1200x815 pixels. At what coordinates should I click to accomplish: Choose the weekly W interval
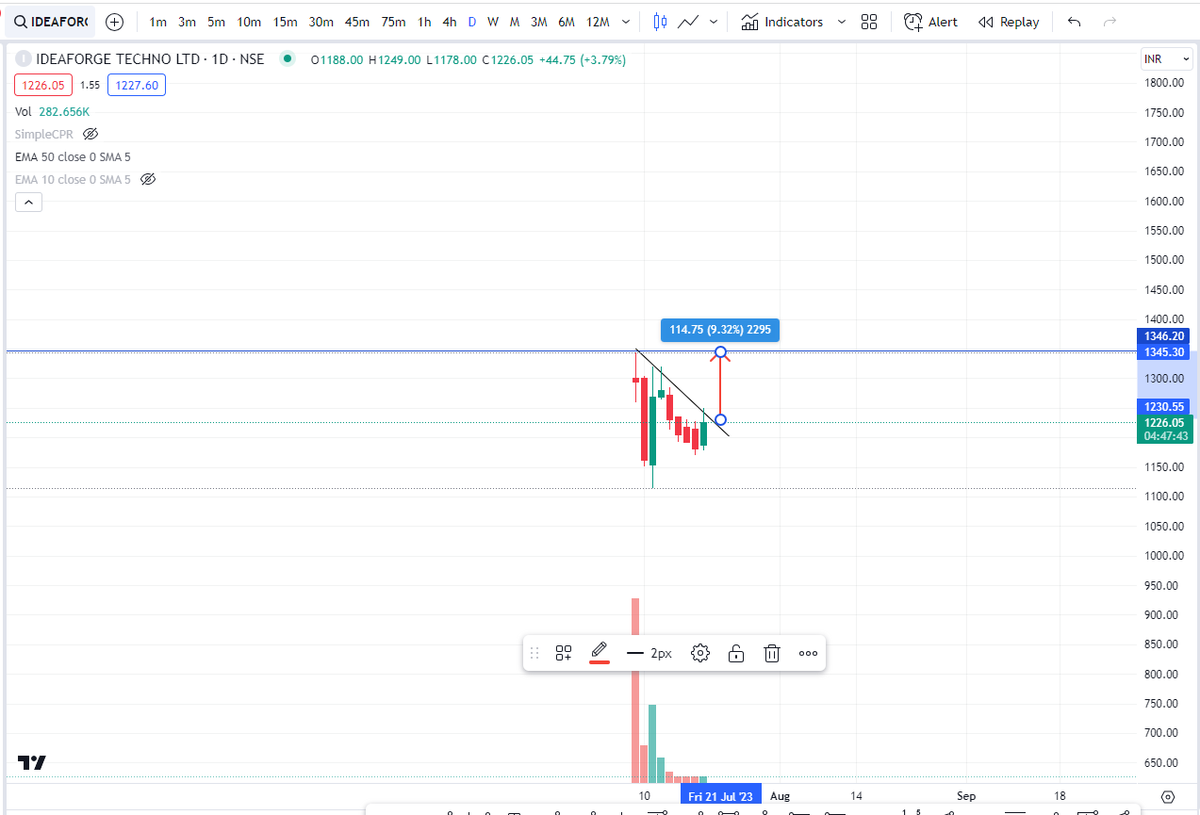click(493, 22)
